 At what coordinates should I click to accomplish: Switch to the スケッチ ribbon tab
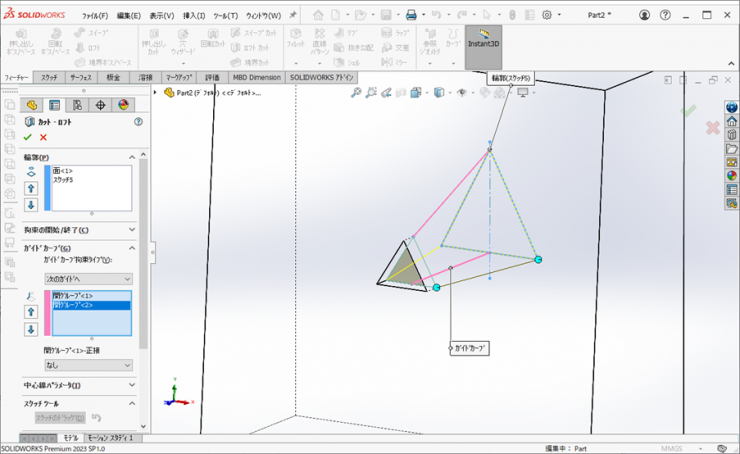coord(49,77)
